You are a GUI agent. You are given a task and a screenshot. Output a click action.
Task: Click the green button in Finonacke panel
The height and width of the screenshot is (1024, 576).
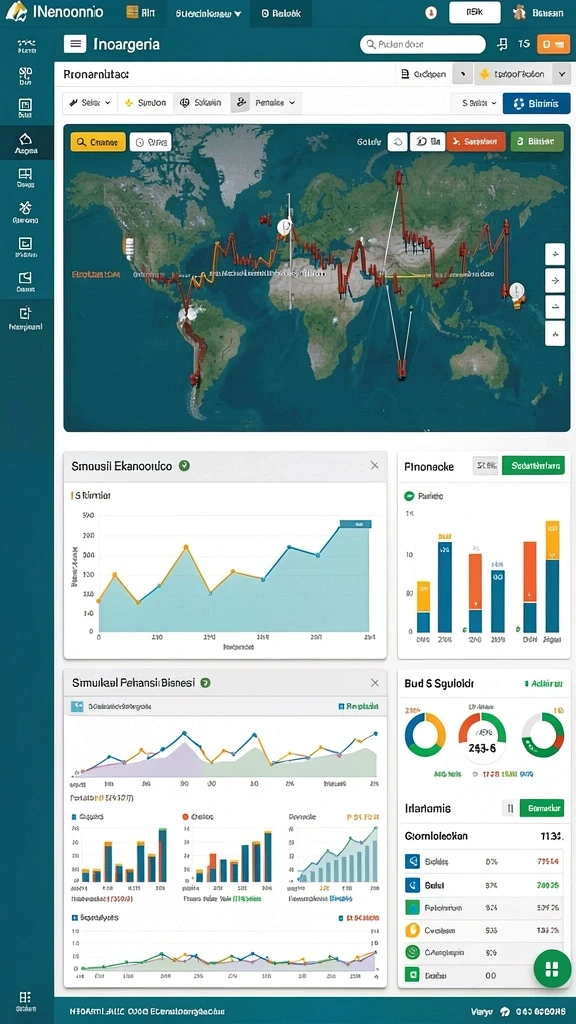533,465
